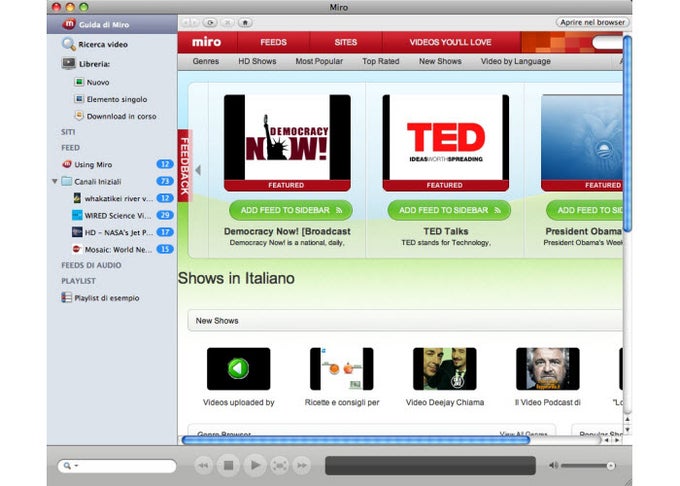Open VIDEOS YOU'LL LOVE tab
680x486 pixels.
coord(451,42)
